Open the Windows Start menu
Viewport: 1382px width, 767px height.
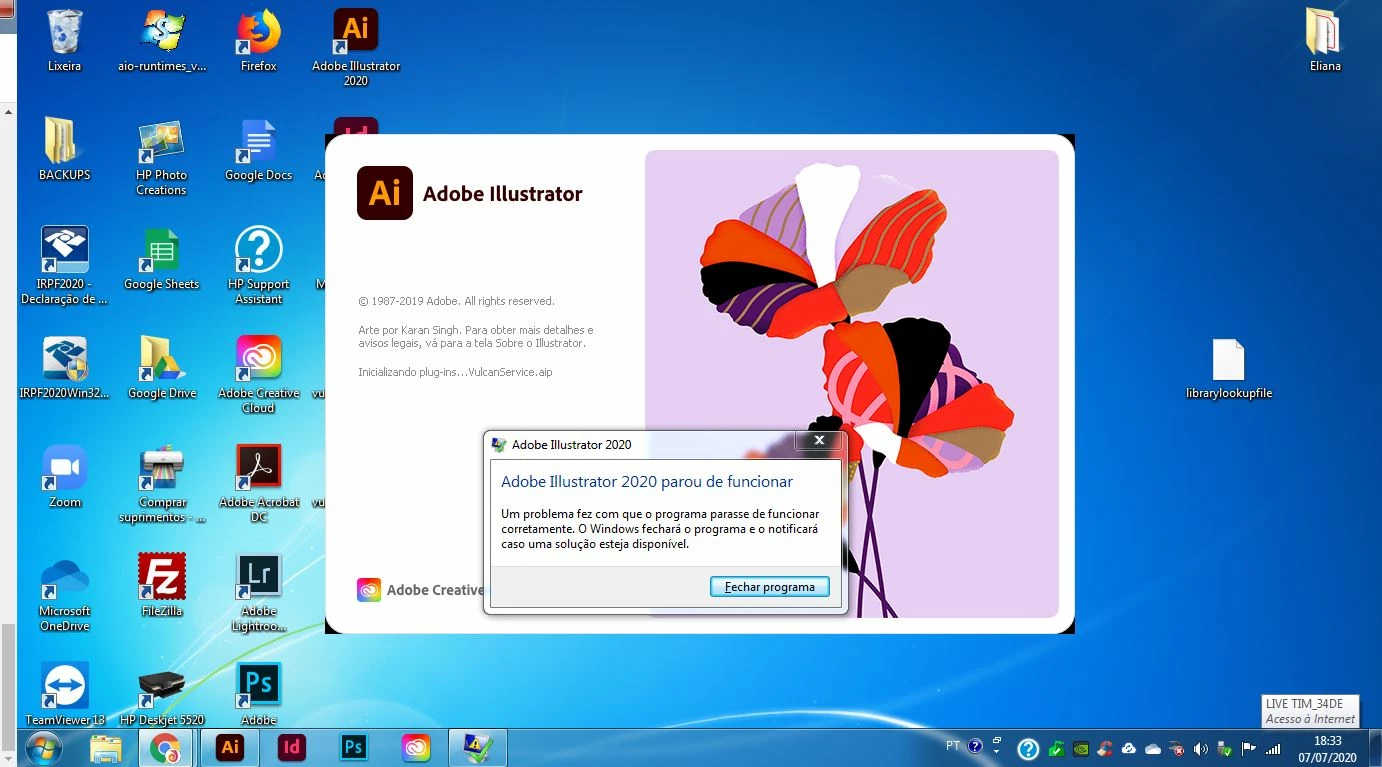point(43,748)
